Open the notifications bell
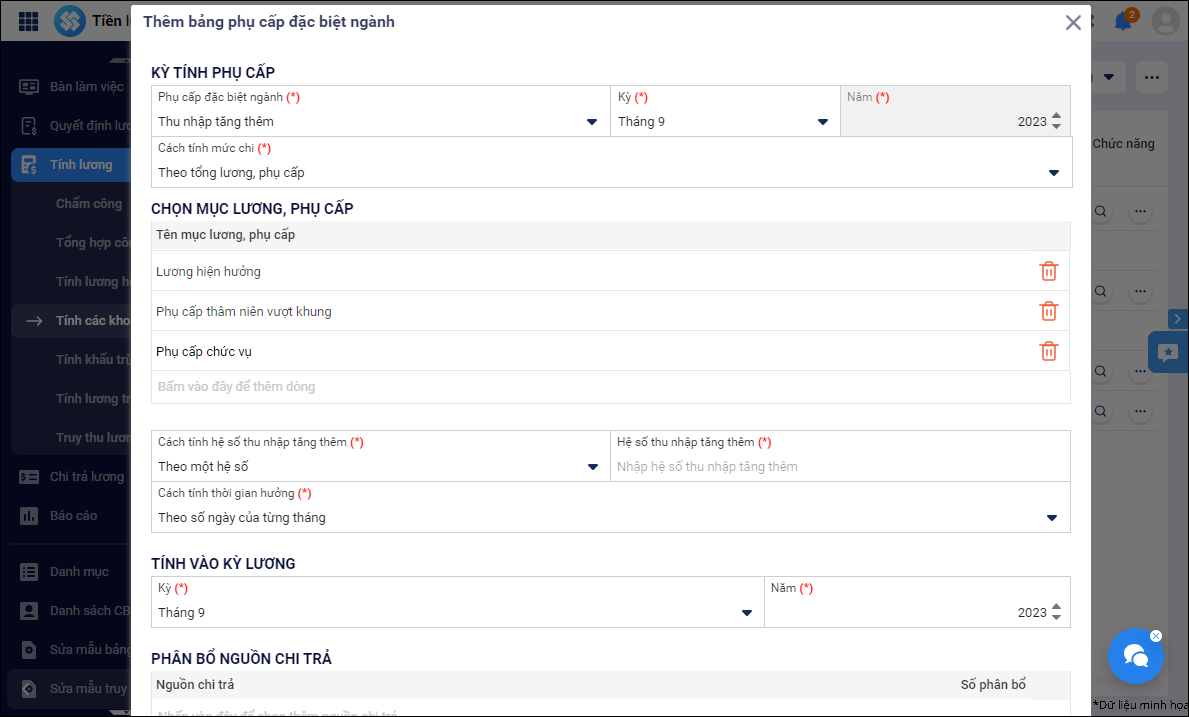 coord(1123,21)
